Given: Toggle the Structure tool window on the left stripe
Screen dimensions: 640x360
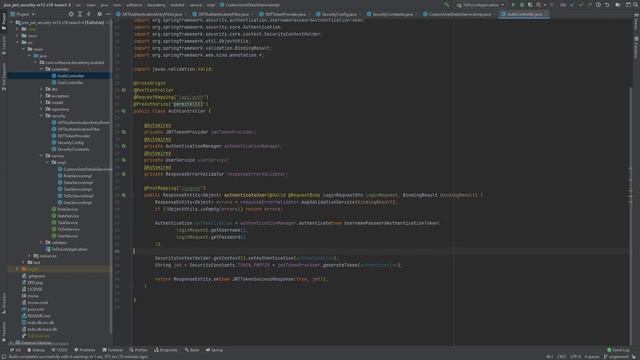Looking at the screenshot, I should pyautogui.click(x=4, y=303).
